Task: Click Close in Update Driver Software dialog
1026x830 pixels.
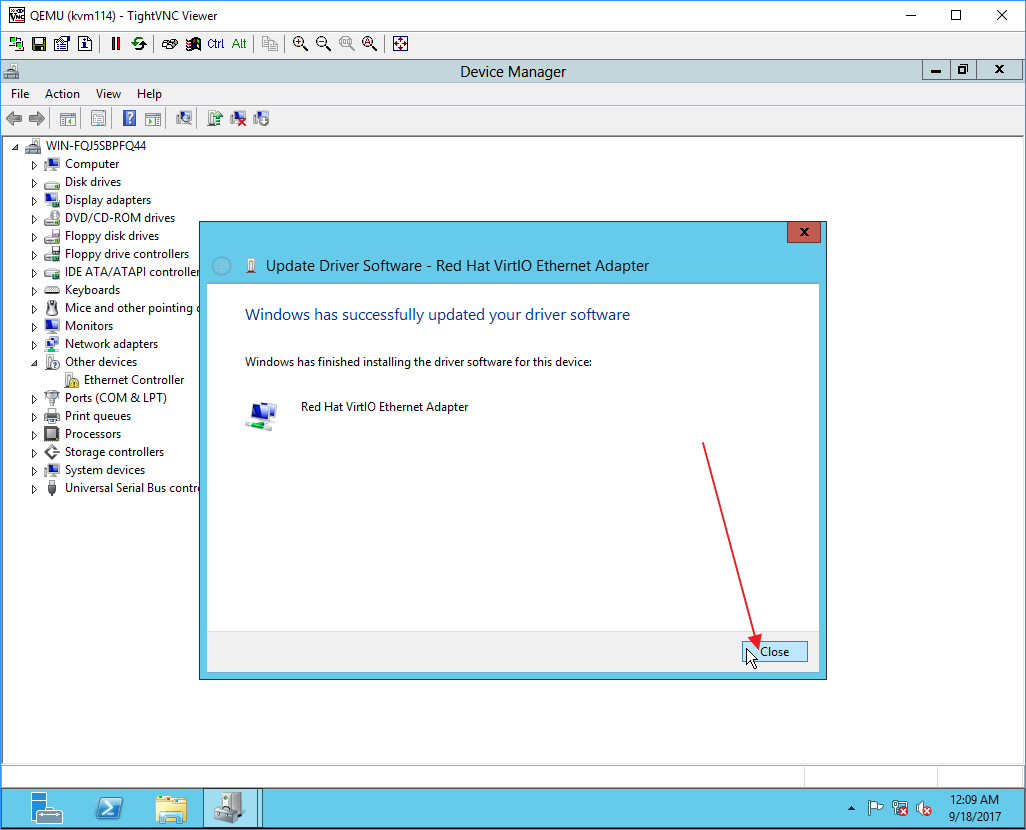Action: [775, 652]
